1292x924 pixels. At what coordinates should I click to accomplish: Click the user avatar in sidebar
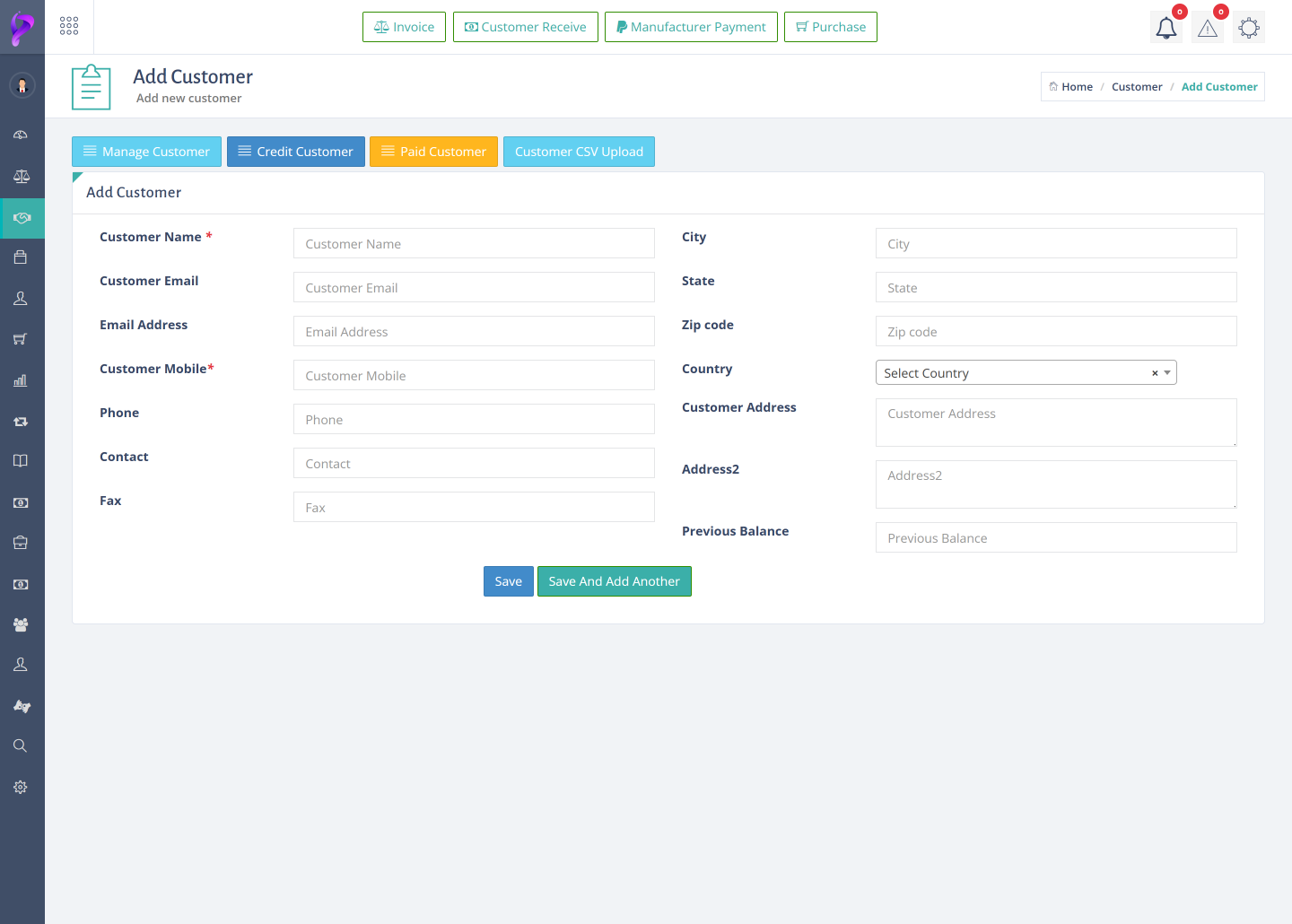(x=22, y=85)
